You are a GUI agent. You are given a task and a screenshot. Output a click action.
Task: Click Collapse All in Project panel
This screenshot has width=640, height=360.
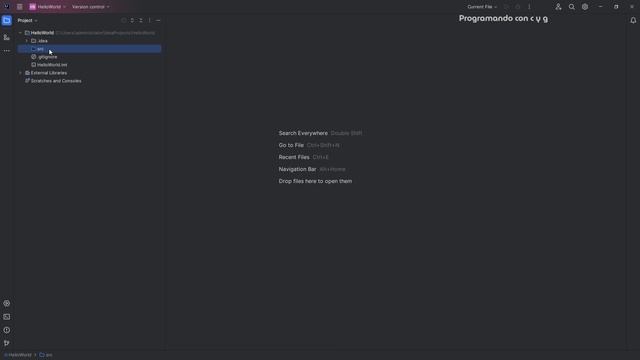point(141,20)
